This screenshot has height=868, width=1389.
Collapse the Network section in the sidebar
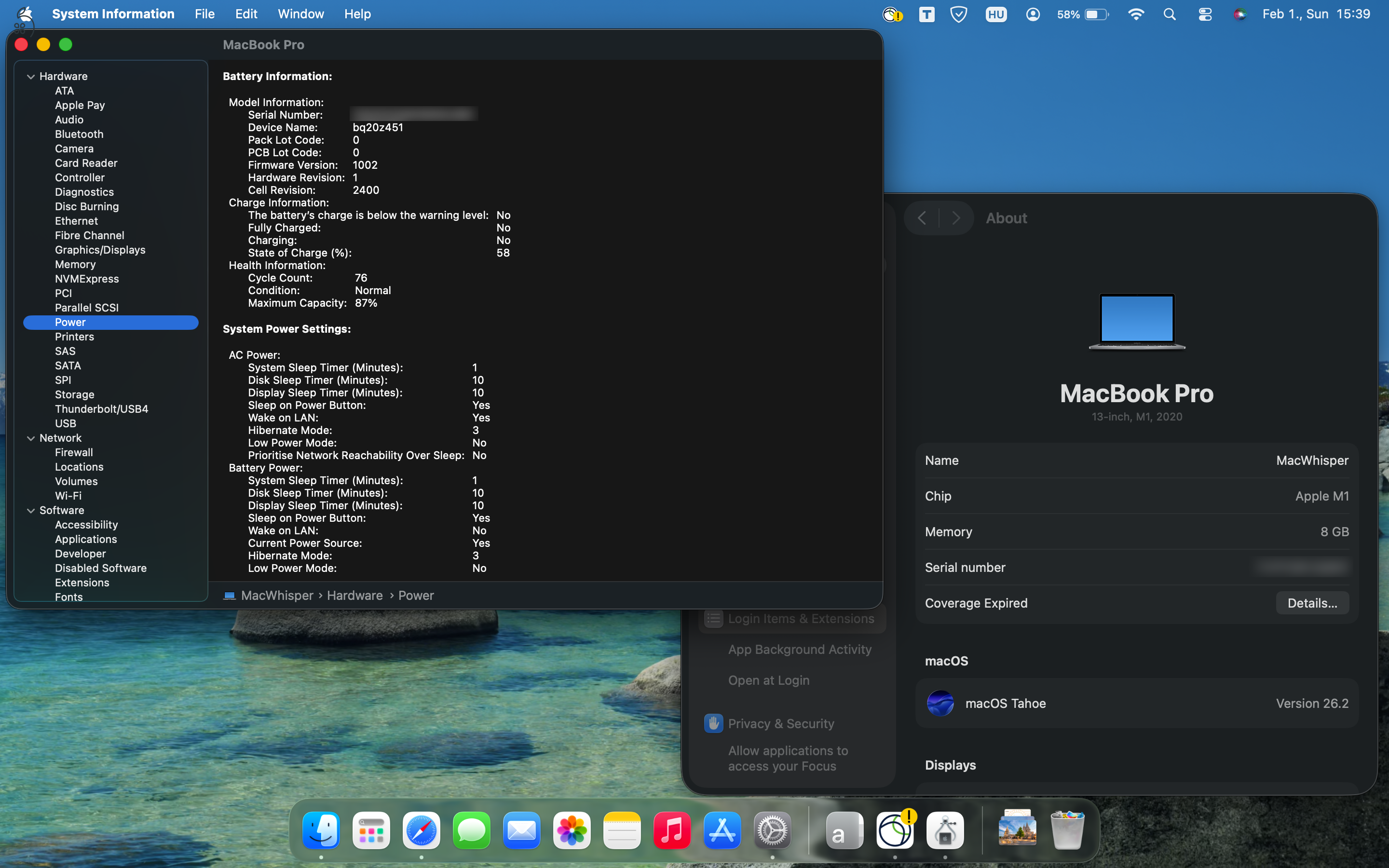click(30, 437)
